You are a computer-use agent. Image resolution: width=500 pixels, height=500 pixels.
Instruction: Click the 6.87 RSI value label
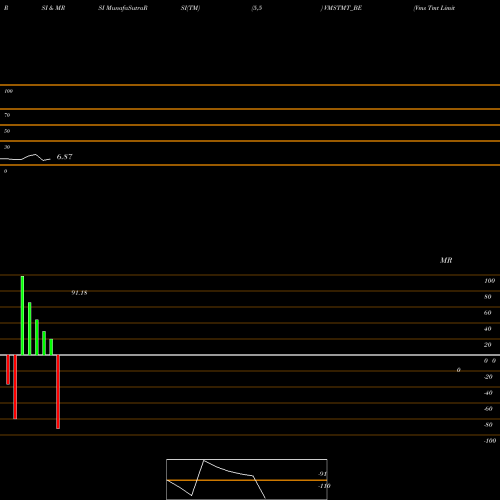click(64, 157)
